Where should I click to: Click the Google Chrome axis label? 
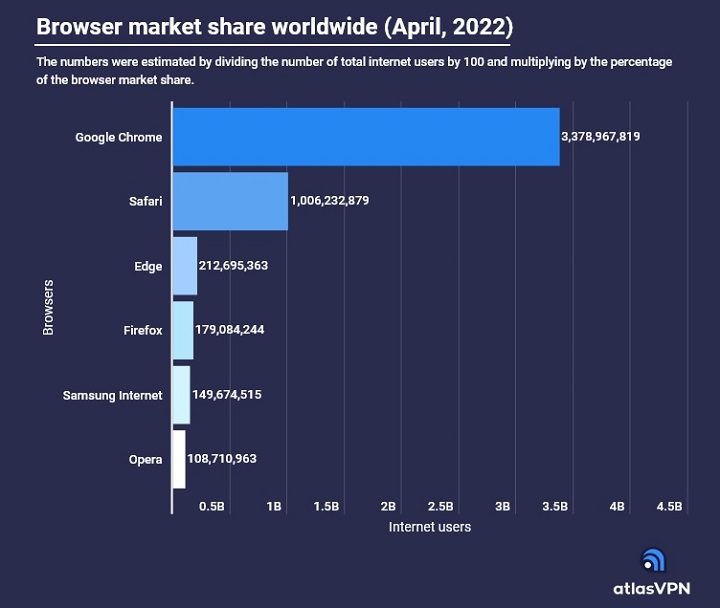(118, 137)
